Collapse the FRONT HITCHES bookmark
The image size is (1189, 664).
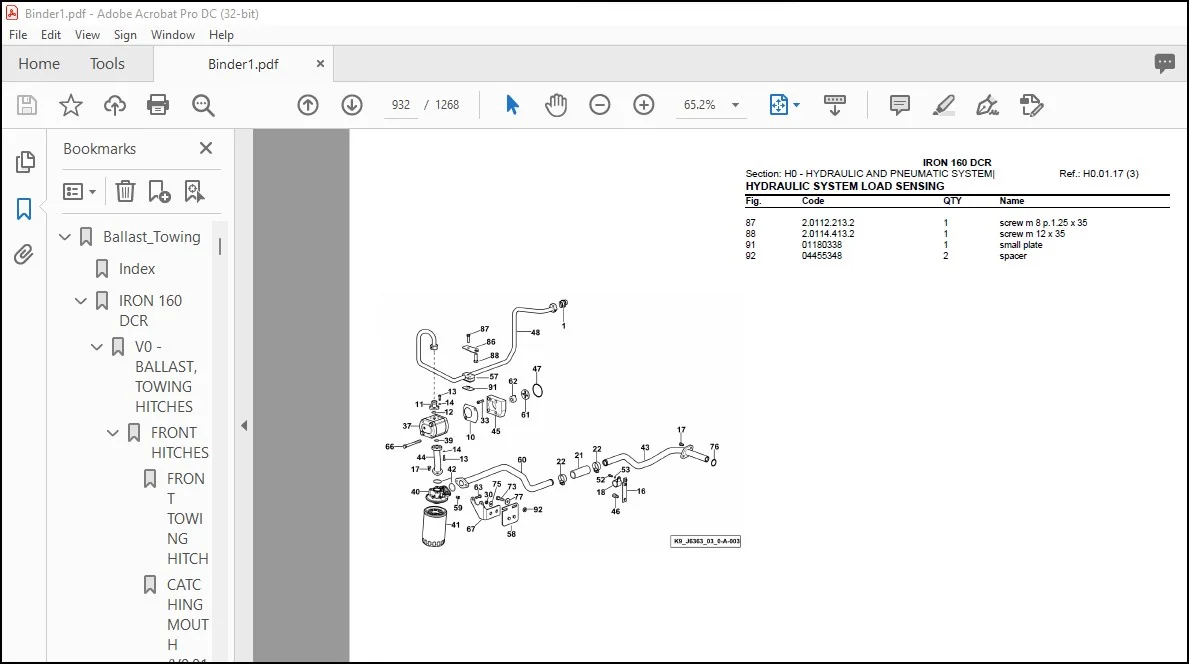pos(113,433)
